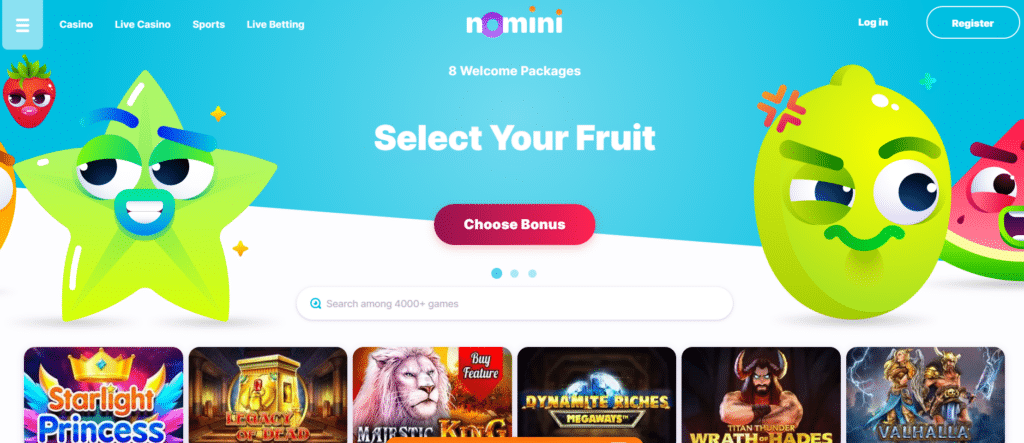Open the hamburger menu icon
This screenshot has height=443, width=1024.
click(22, 25)
